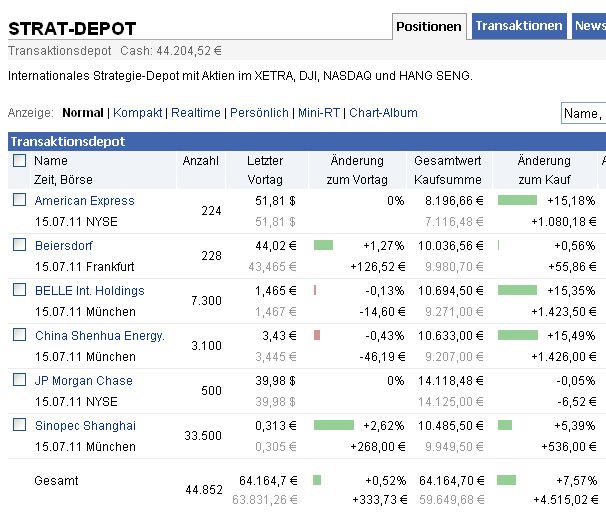This screenshot has width=606, height=517.
Task: Click BELLE Int. Holdings purchase-gain green bar
Action: click(517, 290)
